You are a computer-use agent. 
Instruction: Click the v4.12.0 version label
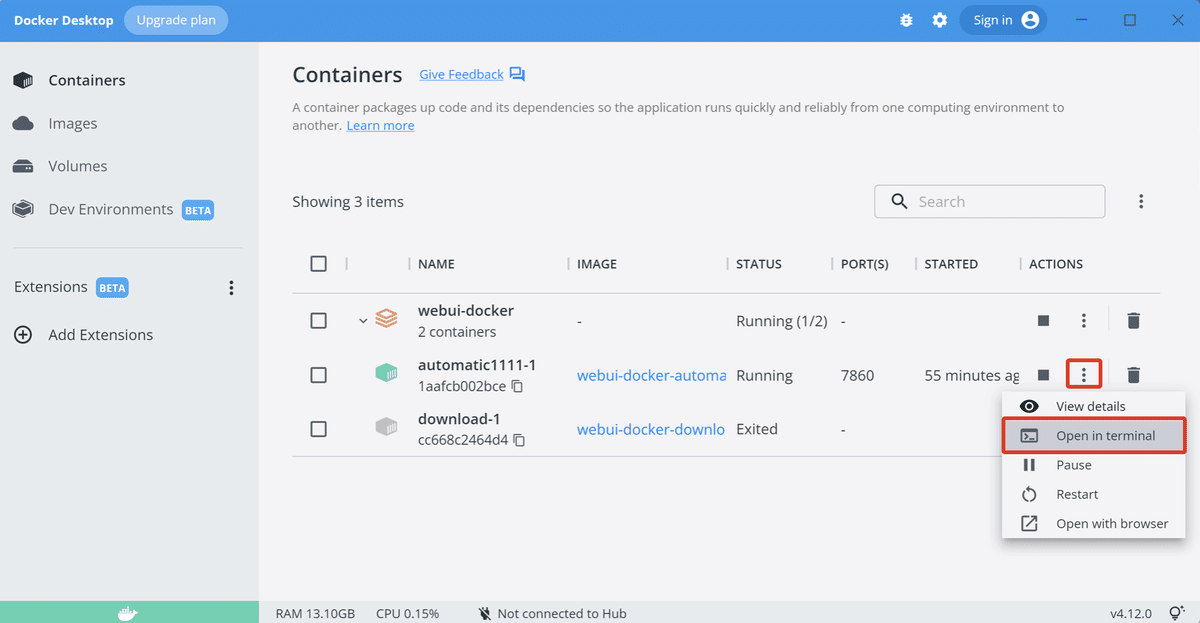[x=1131, y=613]
